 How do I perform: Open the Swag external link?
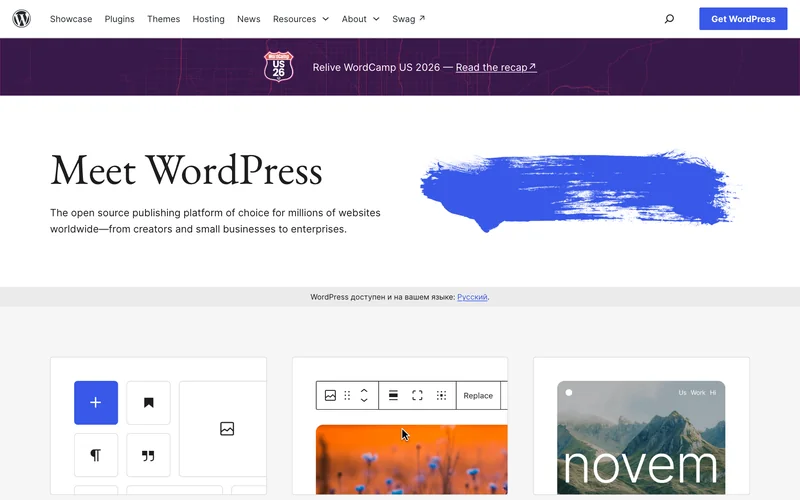pos(408,19)
